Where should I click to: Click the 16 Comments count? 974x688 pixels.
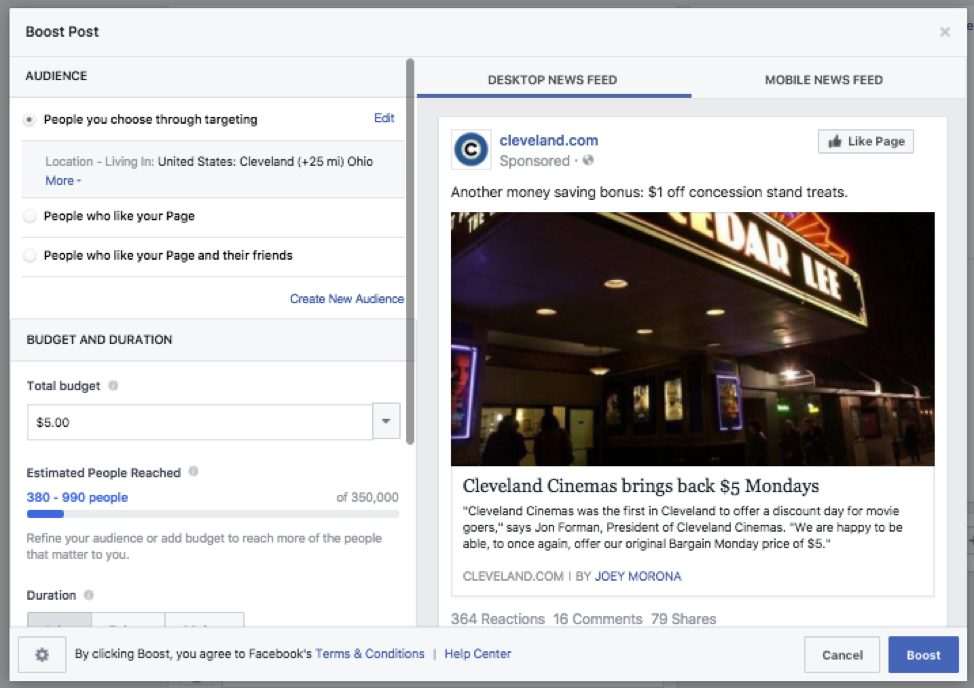[598, 619]
